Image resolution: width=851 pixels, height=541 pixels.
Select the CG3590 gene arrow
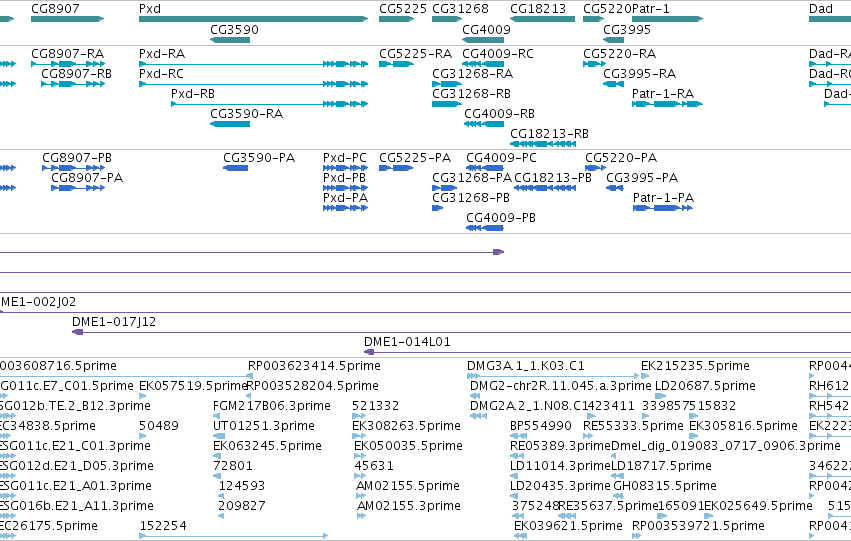(230, 40)
